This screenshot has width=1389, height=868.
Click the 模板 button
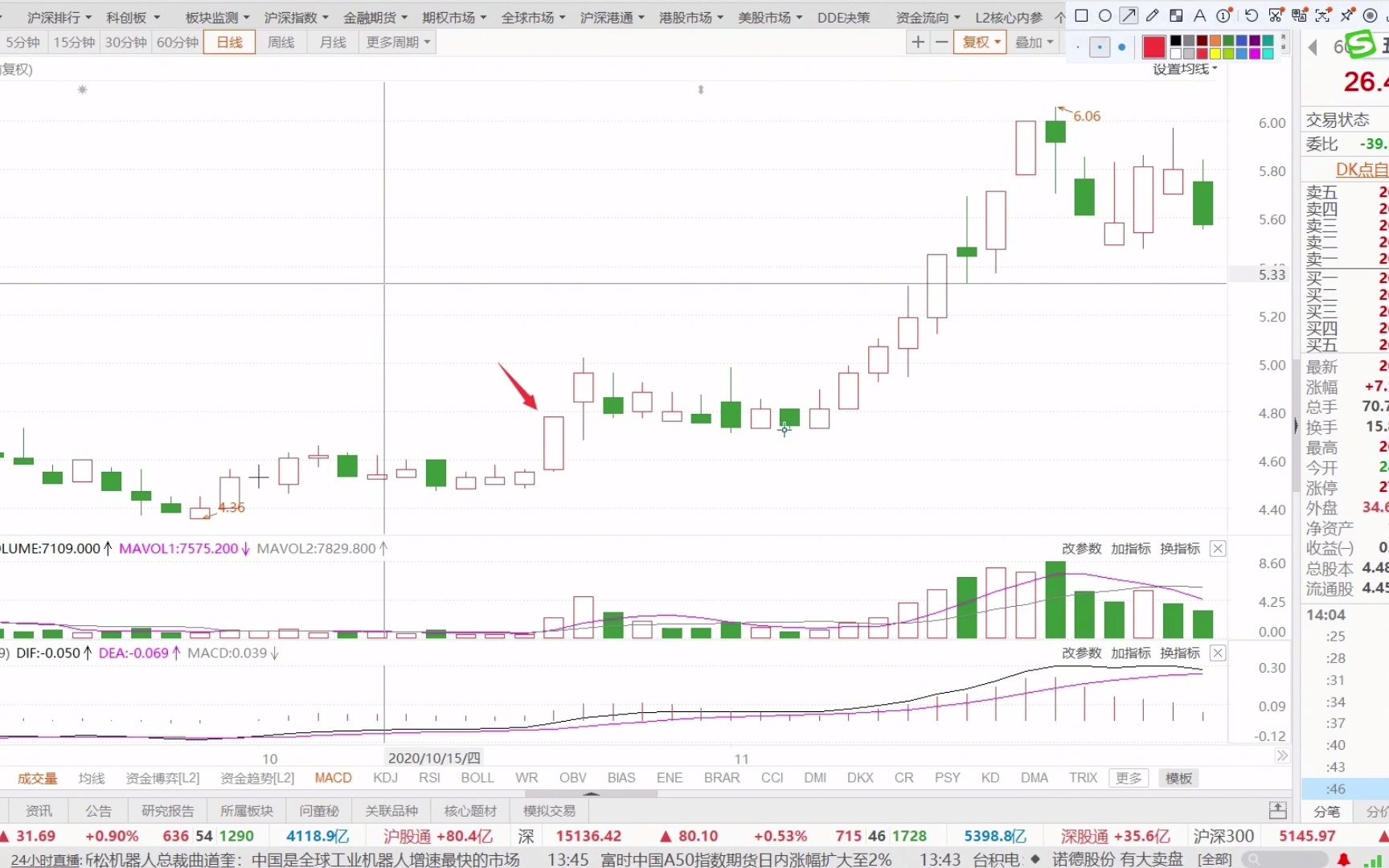[1178, 778]
